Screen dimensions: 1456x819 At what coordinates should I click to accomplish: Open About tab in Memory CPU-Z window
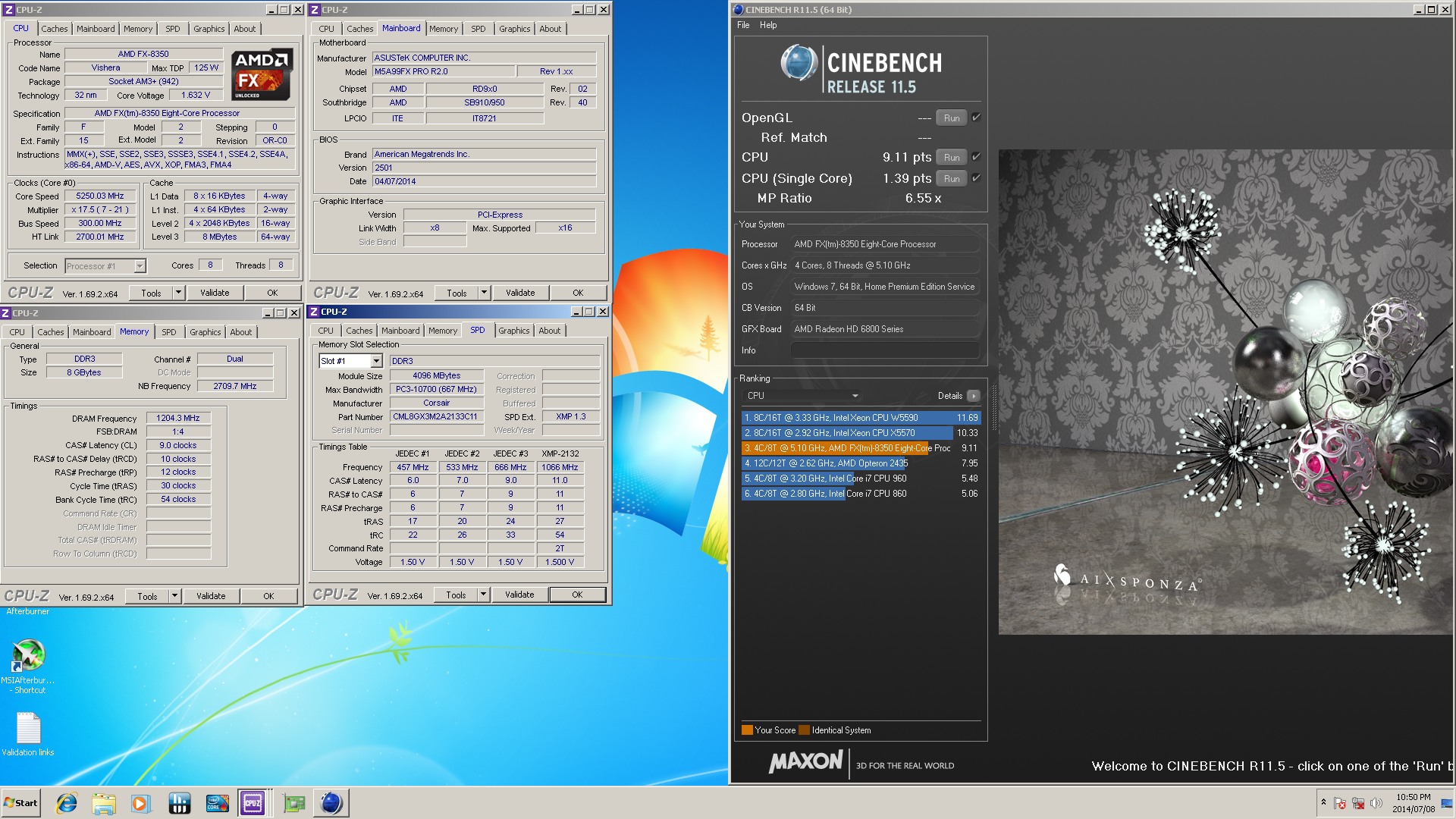241,332
